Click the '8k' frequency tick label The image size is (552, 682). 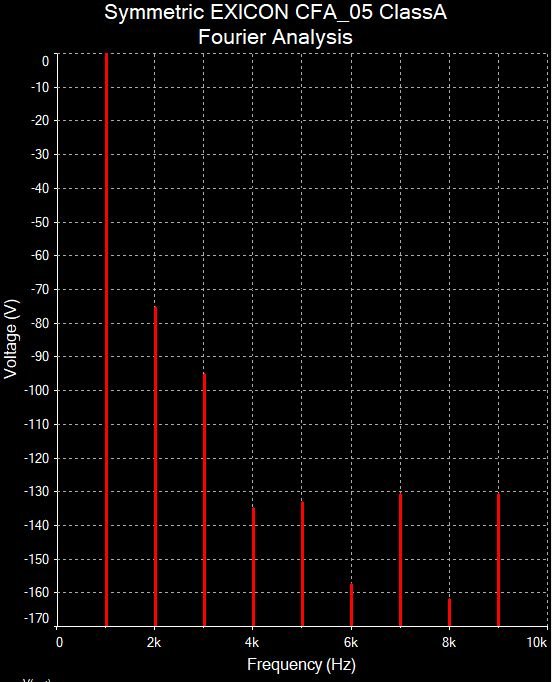[x=449, y=642]
